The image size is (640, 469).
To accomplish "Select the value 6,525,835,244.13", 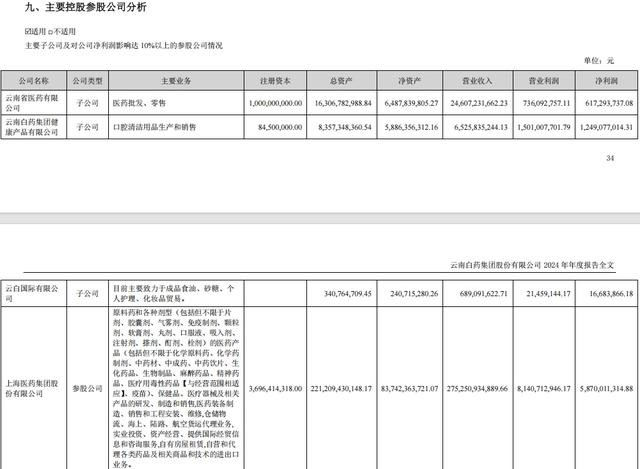I will coord(481,127).
